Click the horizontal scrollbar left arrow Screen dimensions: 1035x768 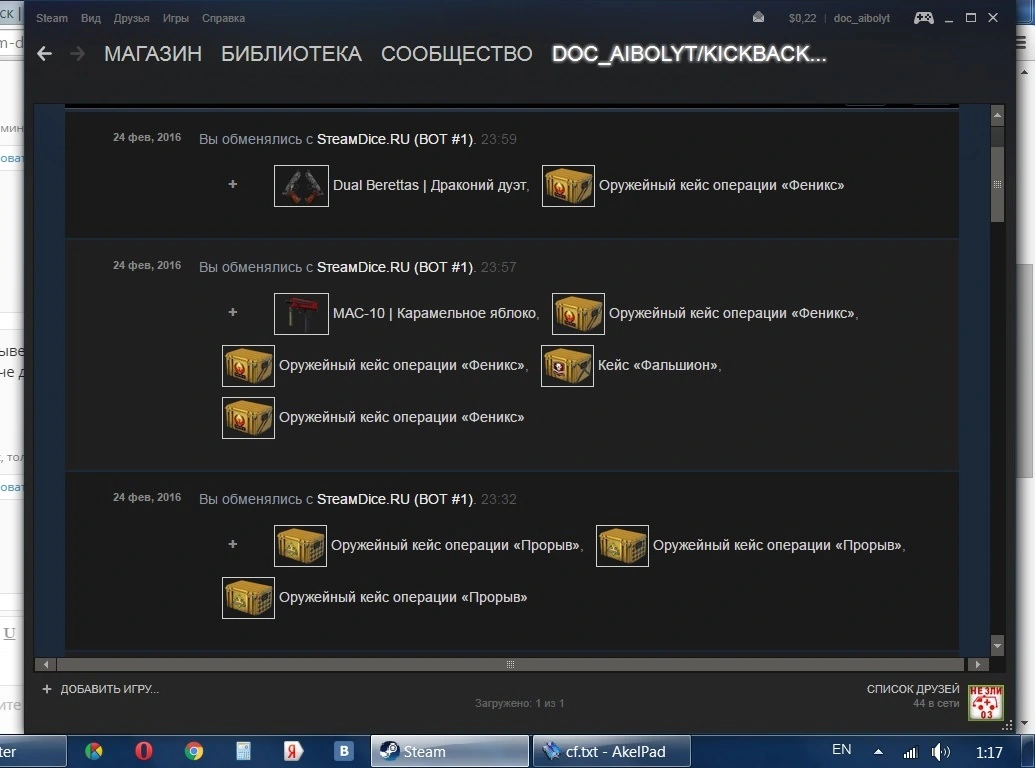46,664
